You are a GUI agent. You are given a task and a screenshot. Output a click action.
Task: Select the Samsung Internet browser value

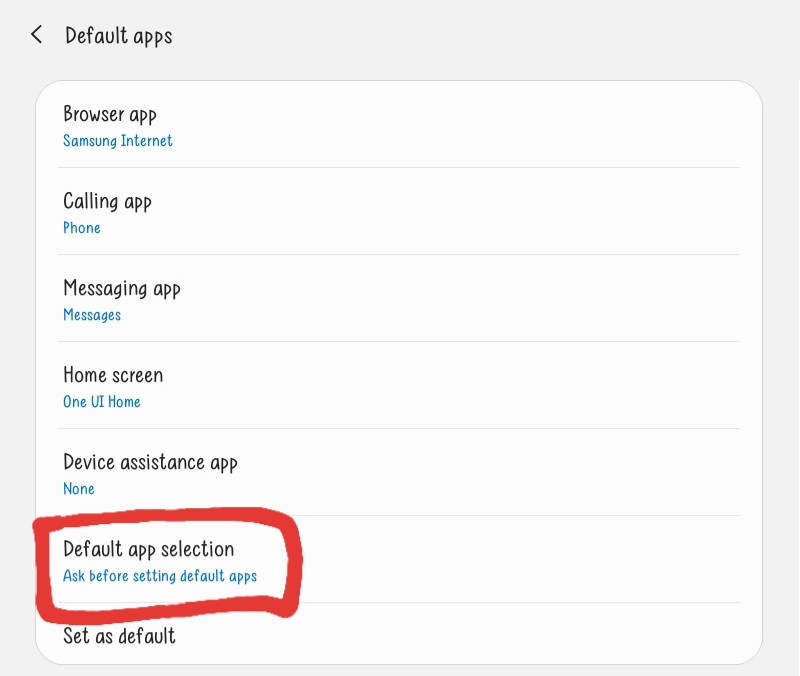[x=117, y=141]
